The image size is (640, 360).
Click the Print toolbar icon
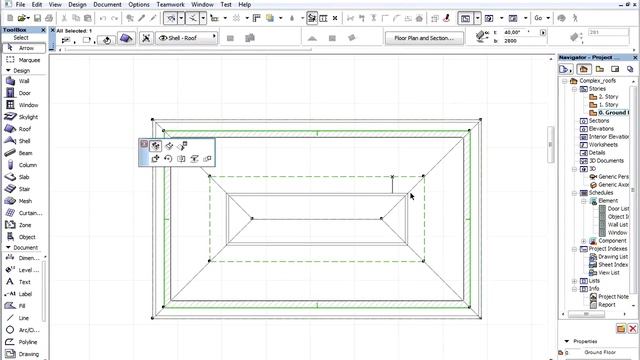(x=49, y=18)
